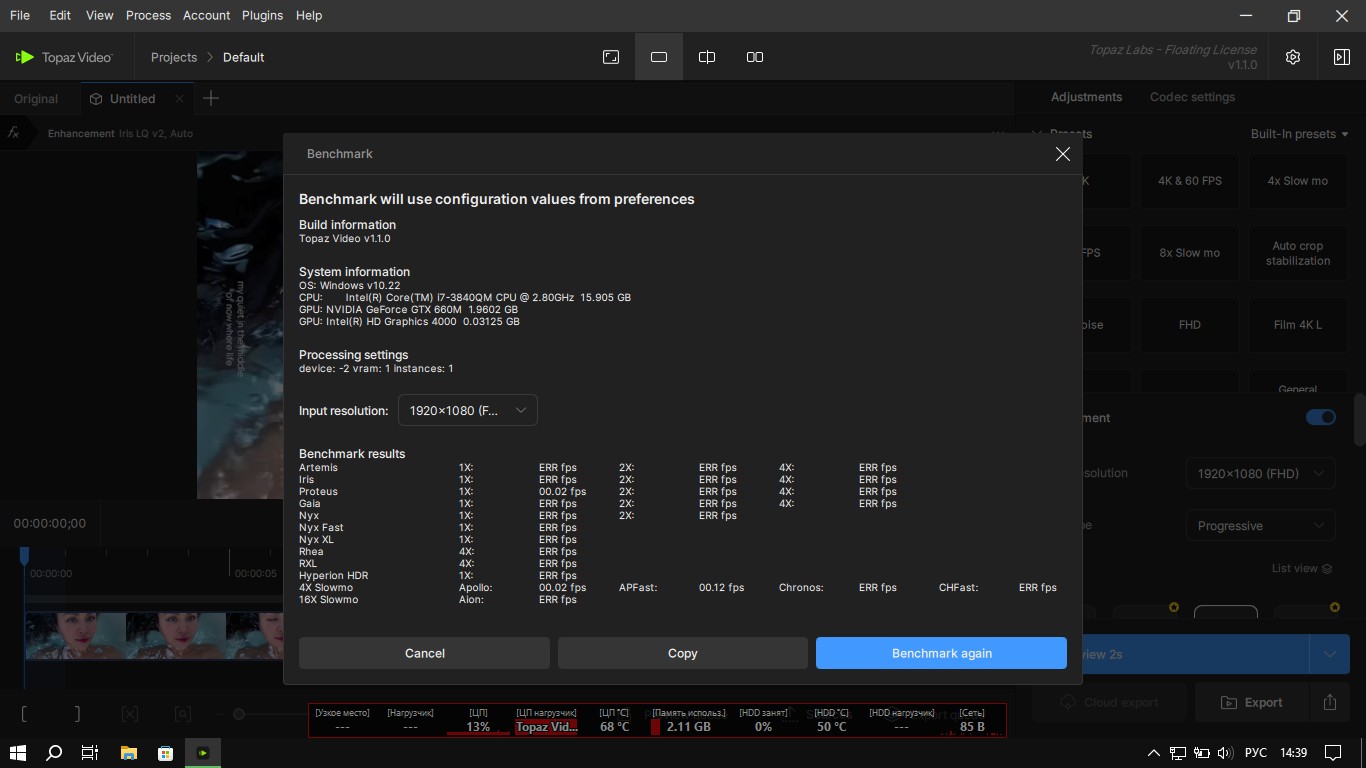Open the Input resolution dropdown
This screenshot has width=1366, height=768.
pos(468,410)
